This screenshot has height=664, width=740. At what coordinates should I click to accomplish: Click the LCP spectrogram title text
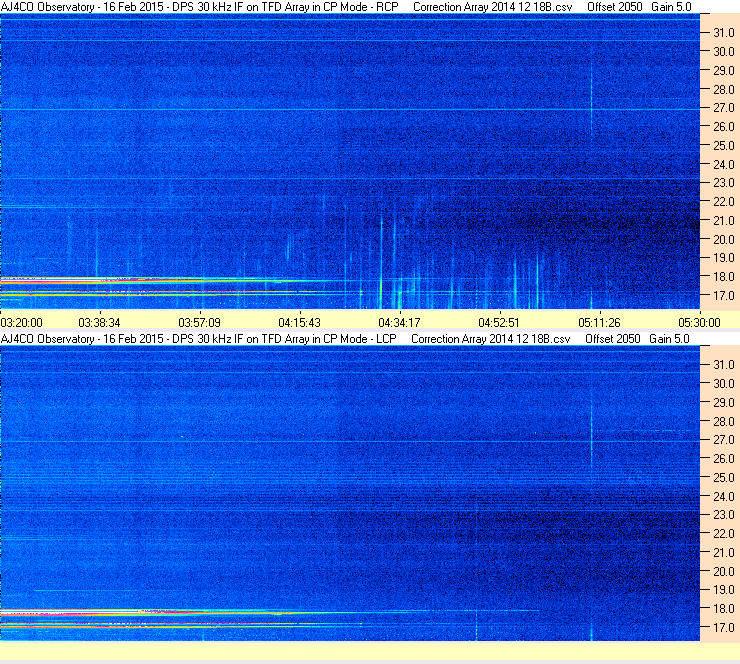tap(199, 339)
